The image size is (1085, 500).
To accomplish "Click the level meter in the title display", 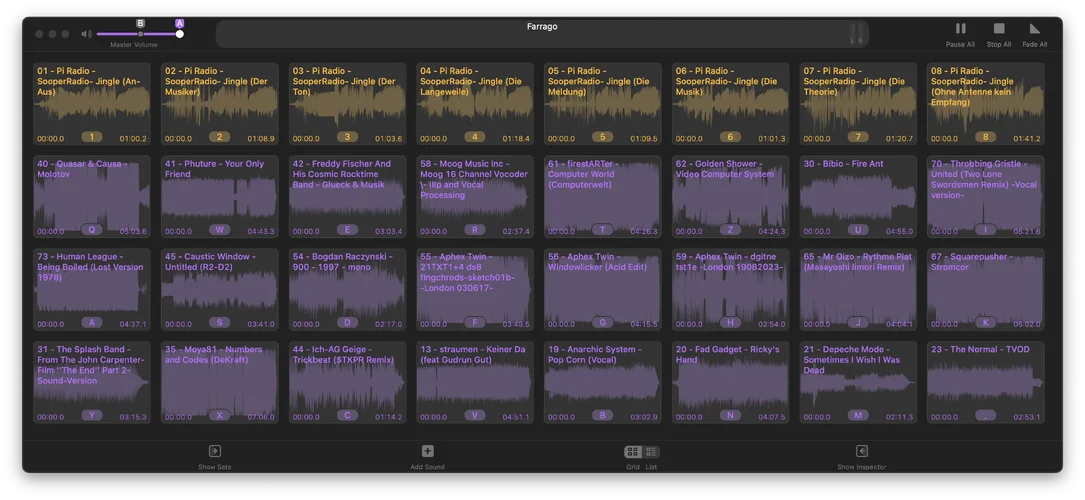I will (855, 34).
